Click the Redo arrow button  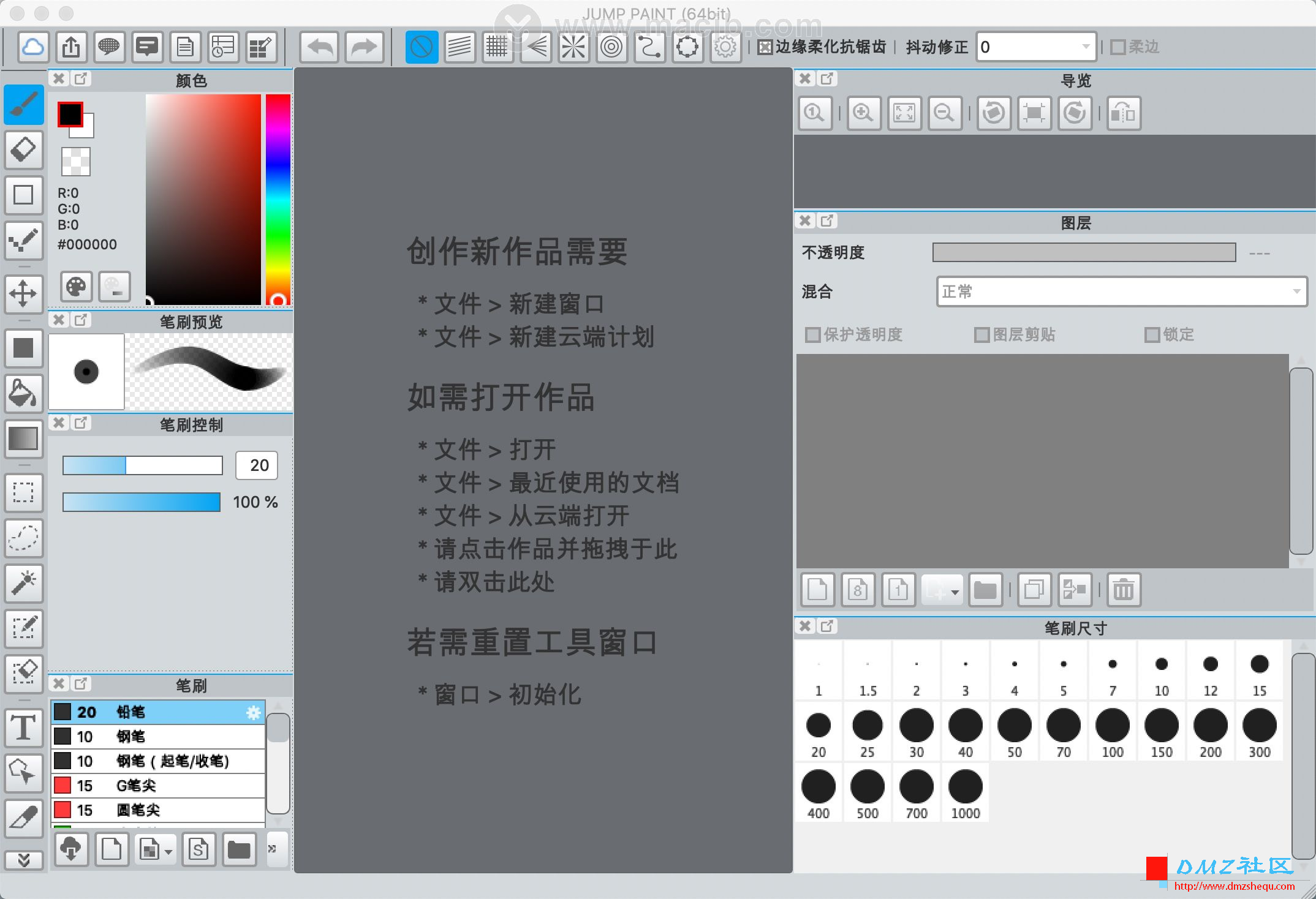(365, 47)
